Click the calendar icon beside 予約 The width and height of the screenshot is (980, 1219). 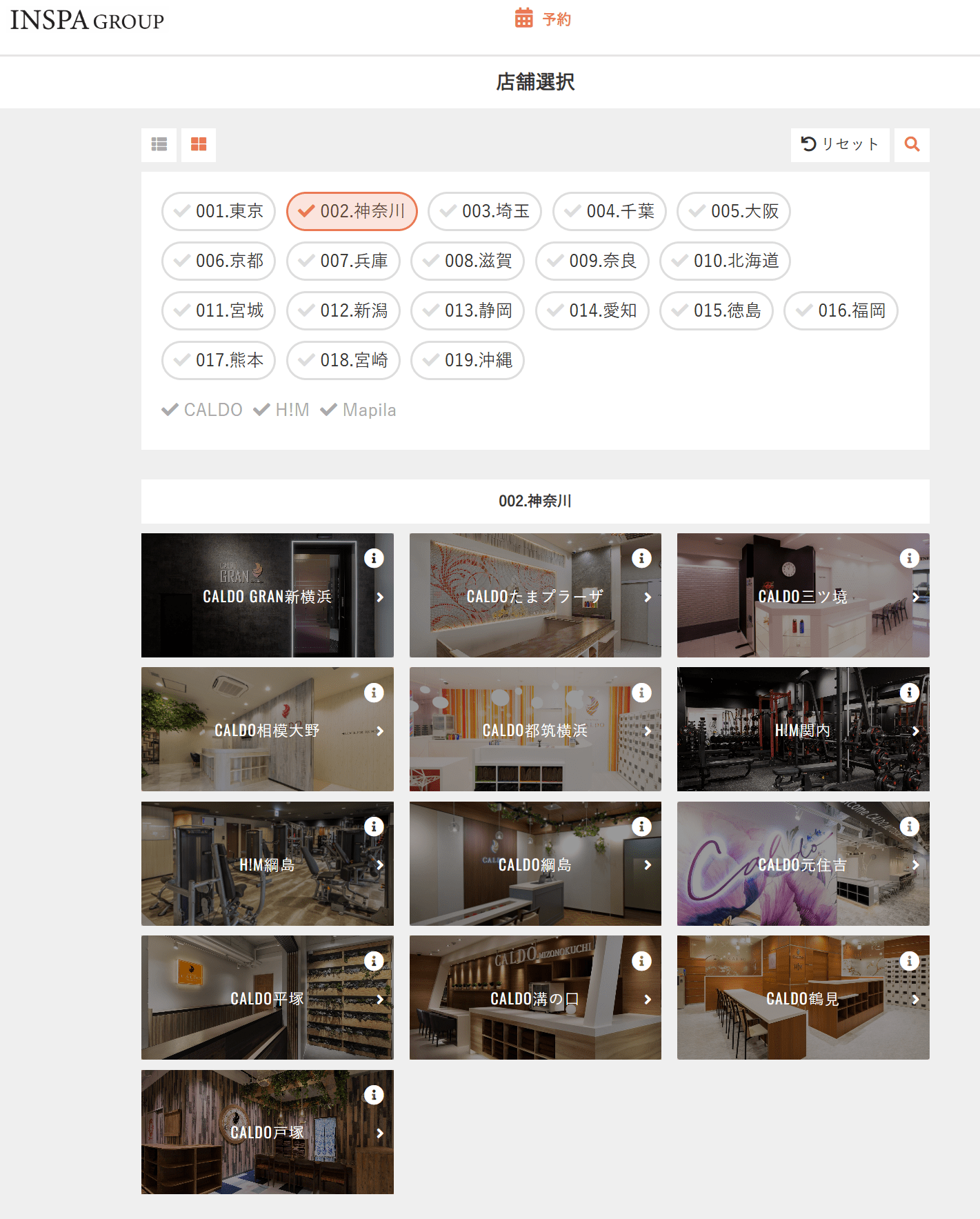(524, 18)
